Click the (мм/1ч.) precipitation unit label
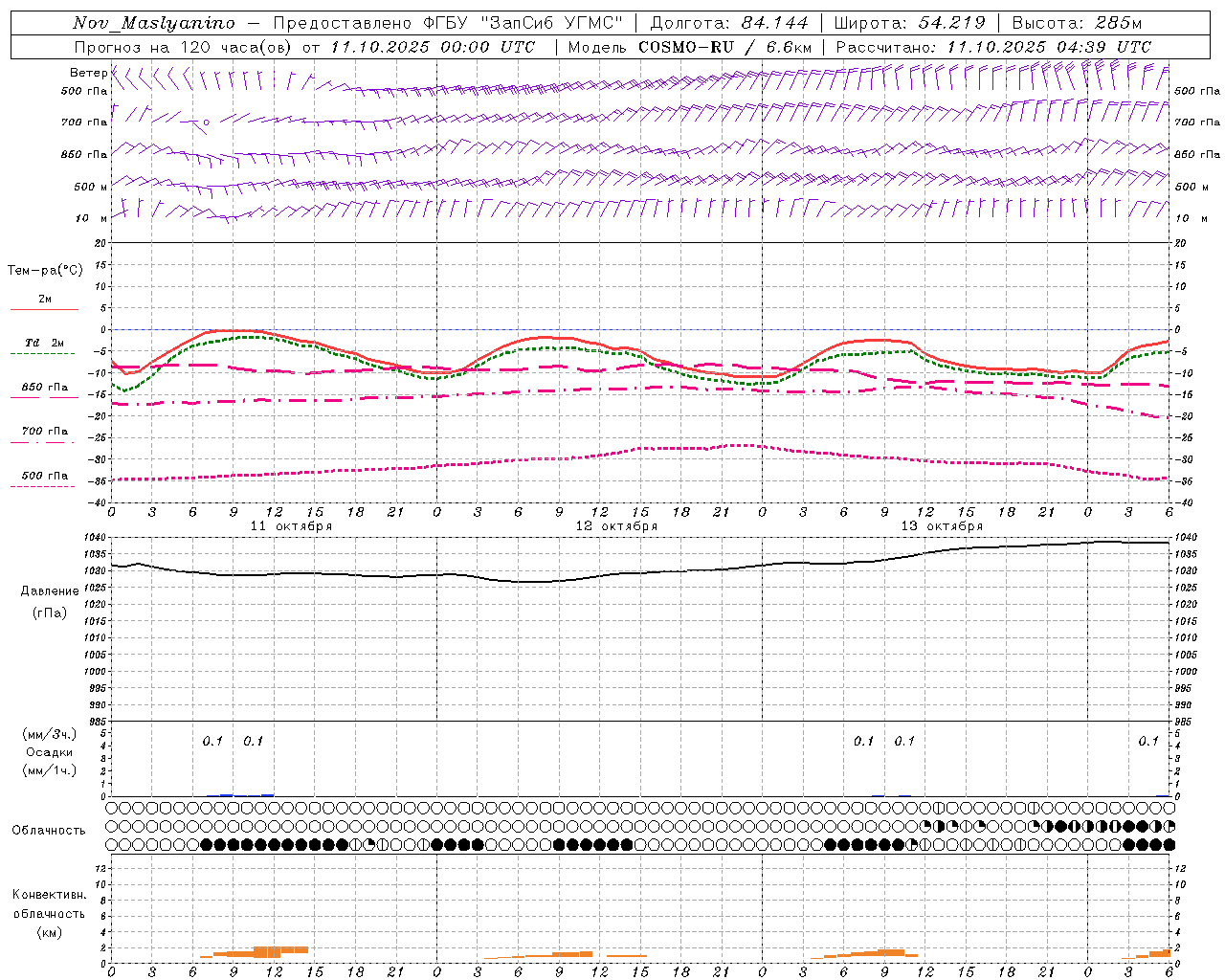The height and width of the screenshot is (980, 1225). click(x=50, y=770)
